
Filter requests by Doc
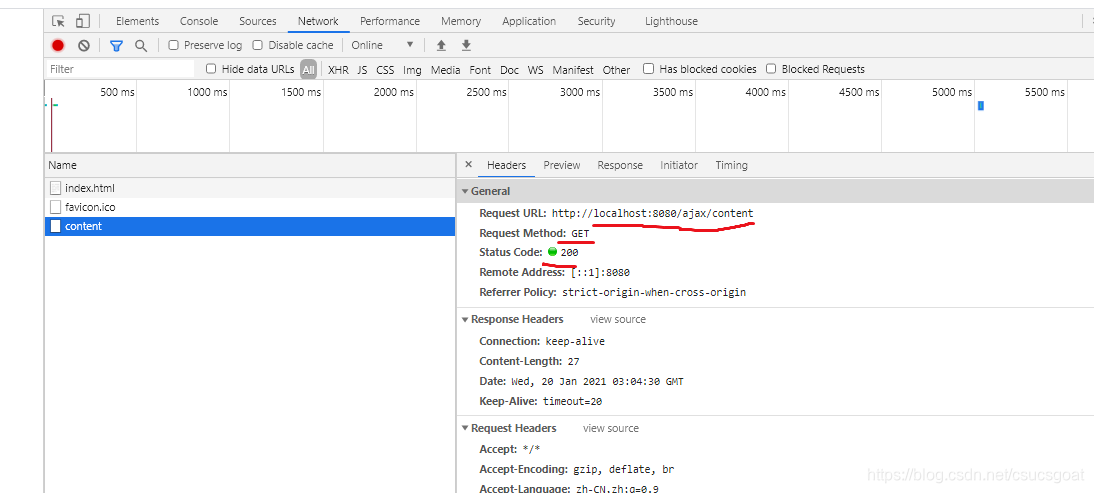(509, 70)
